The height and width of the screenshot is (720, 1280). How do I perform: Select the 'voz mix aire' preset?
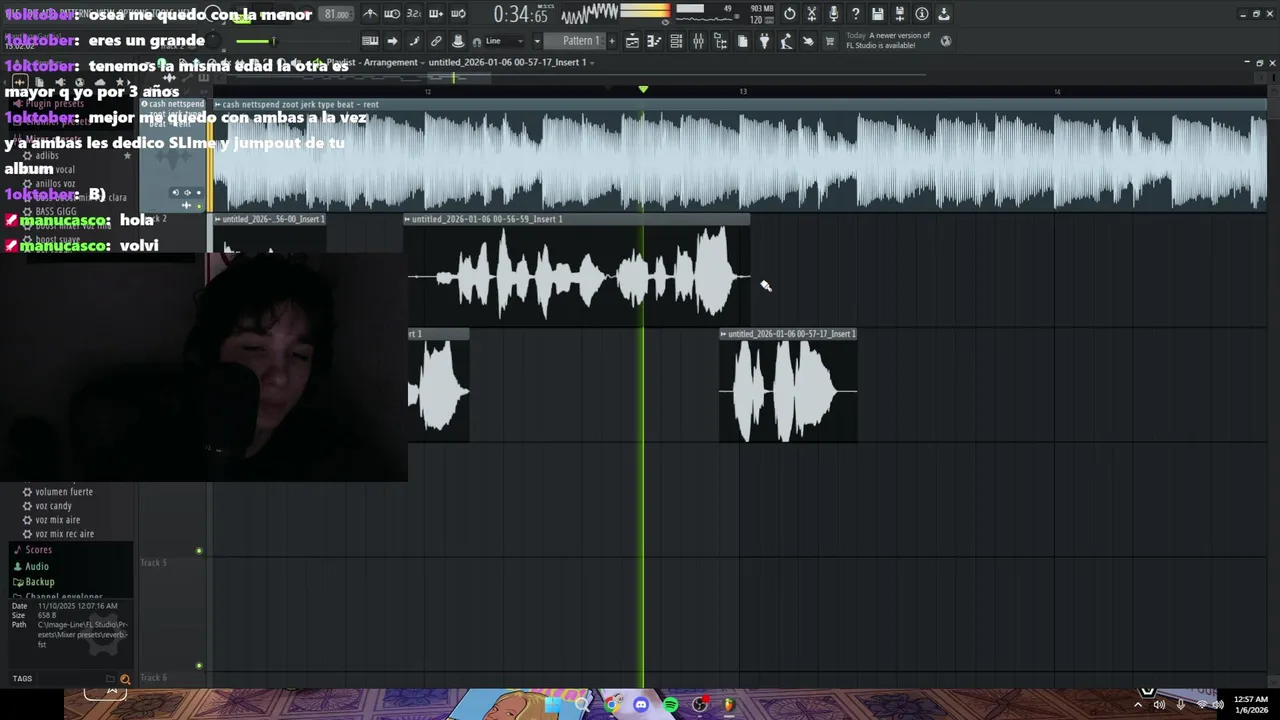57,520
